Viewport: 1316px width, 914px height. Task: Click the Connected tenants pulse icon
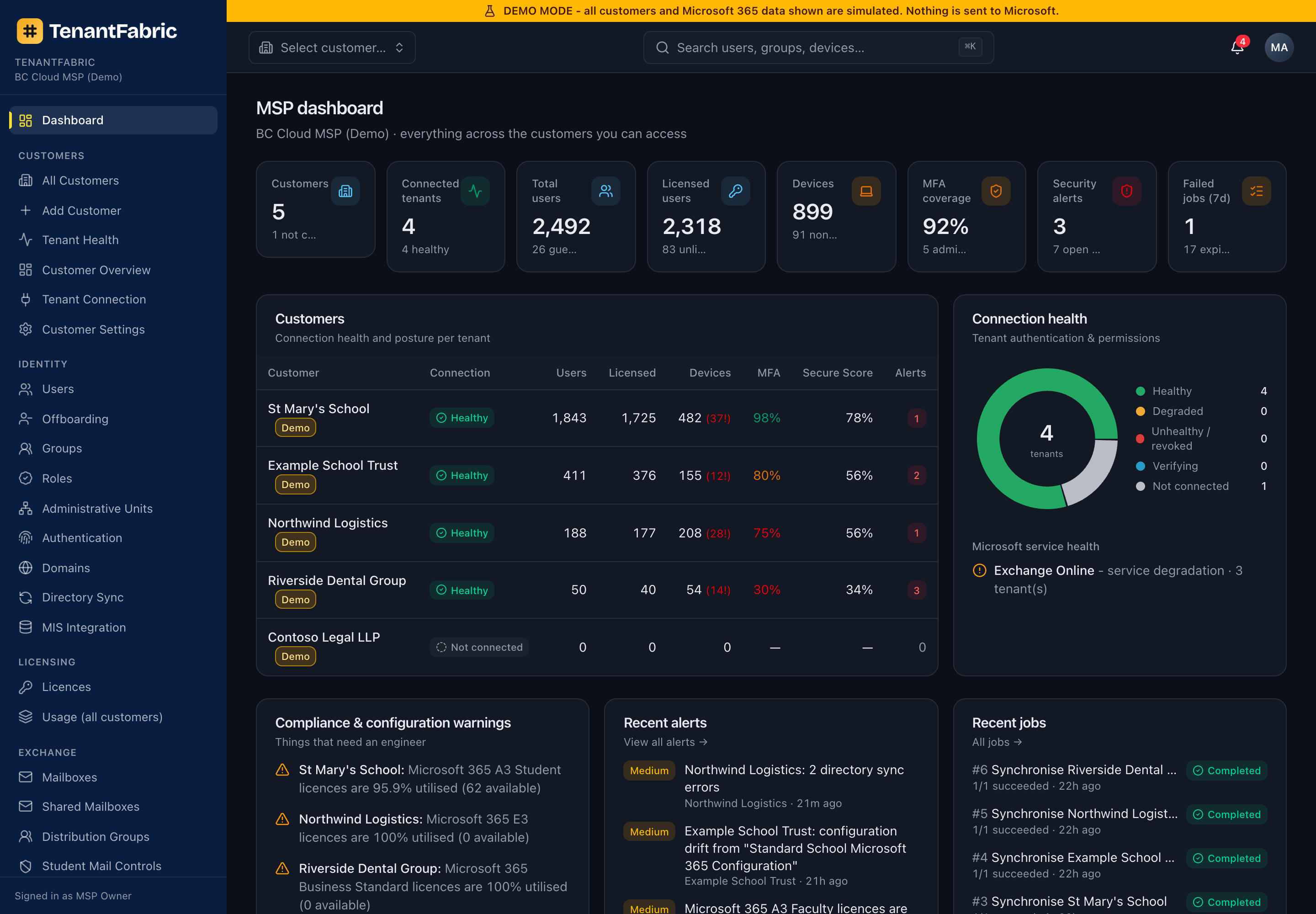point(475,191)
